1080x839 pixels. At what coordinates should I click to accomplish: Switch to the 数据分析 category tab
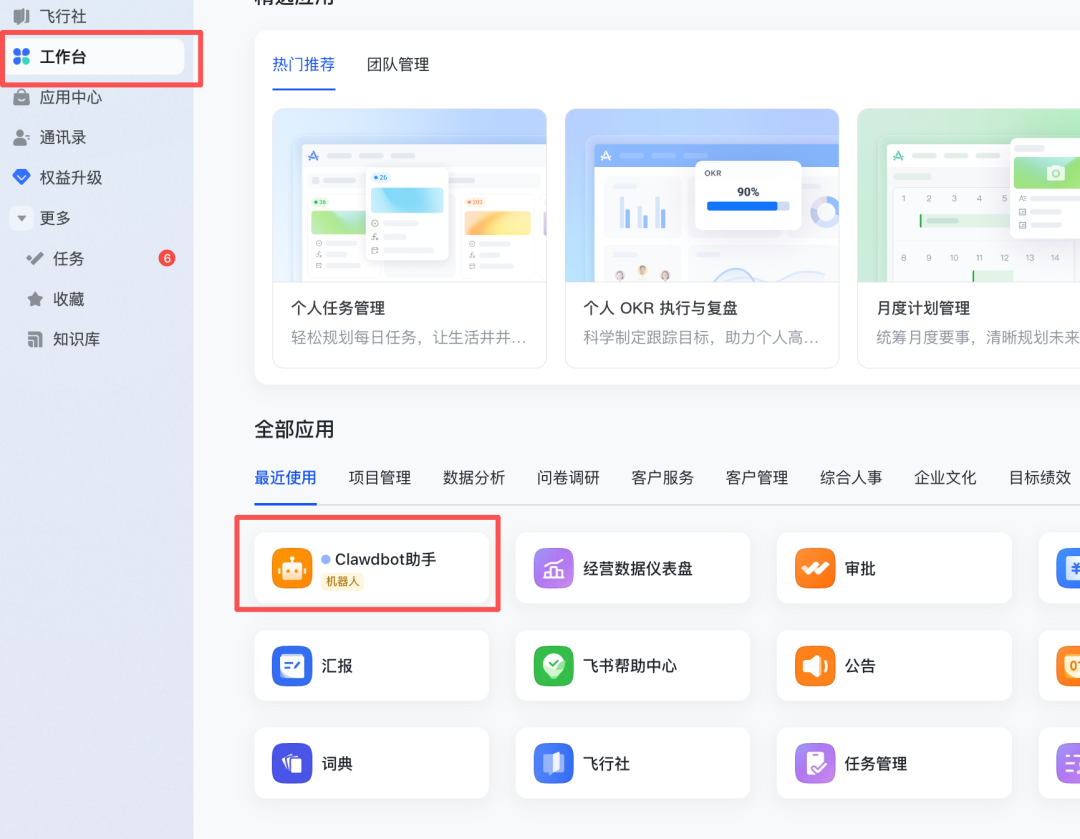tap(473, 478)
